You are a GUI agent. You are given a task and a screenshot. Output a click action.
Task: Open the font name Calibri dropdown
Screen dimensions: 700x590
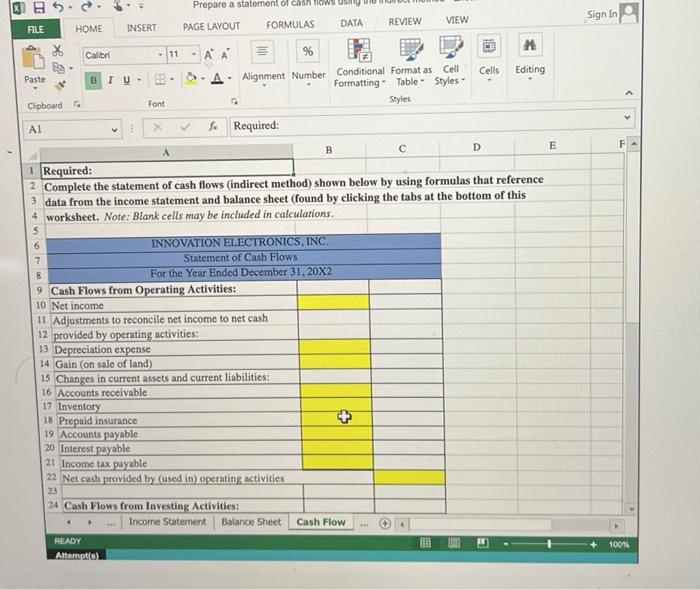pyautogui.click(x=160, y=54)
